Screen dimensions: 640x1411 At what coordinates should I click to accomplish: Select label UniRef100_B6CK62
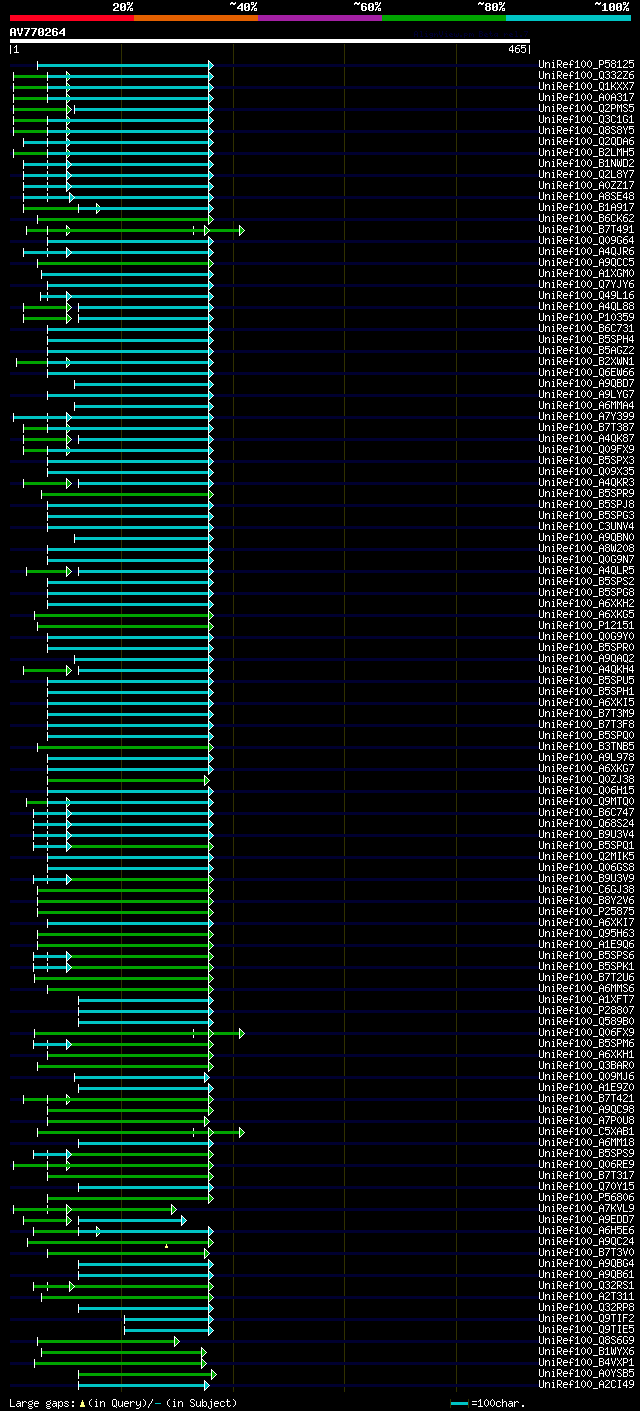pos(586,219)
